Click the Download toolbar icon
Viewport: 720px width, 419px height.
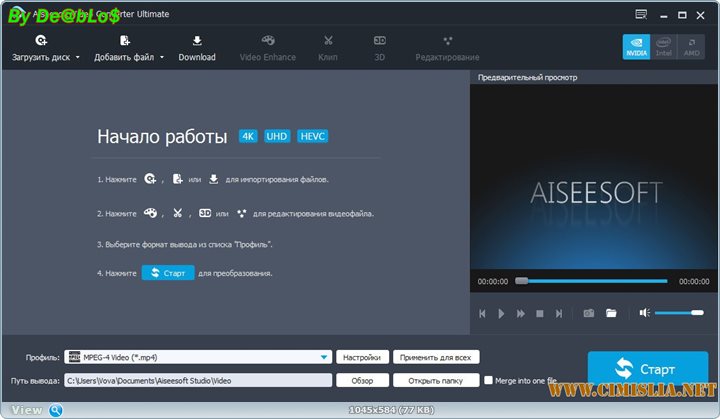(197, 41)
